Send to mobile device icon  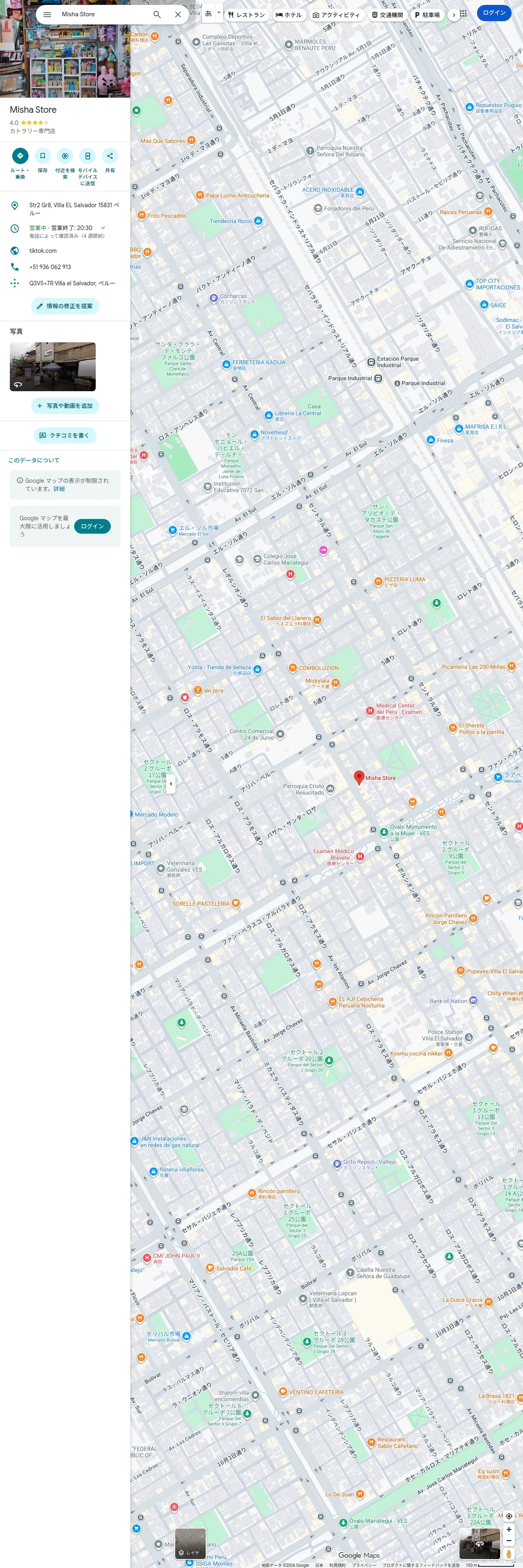click(88, 156)
